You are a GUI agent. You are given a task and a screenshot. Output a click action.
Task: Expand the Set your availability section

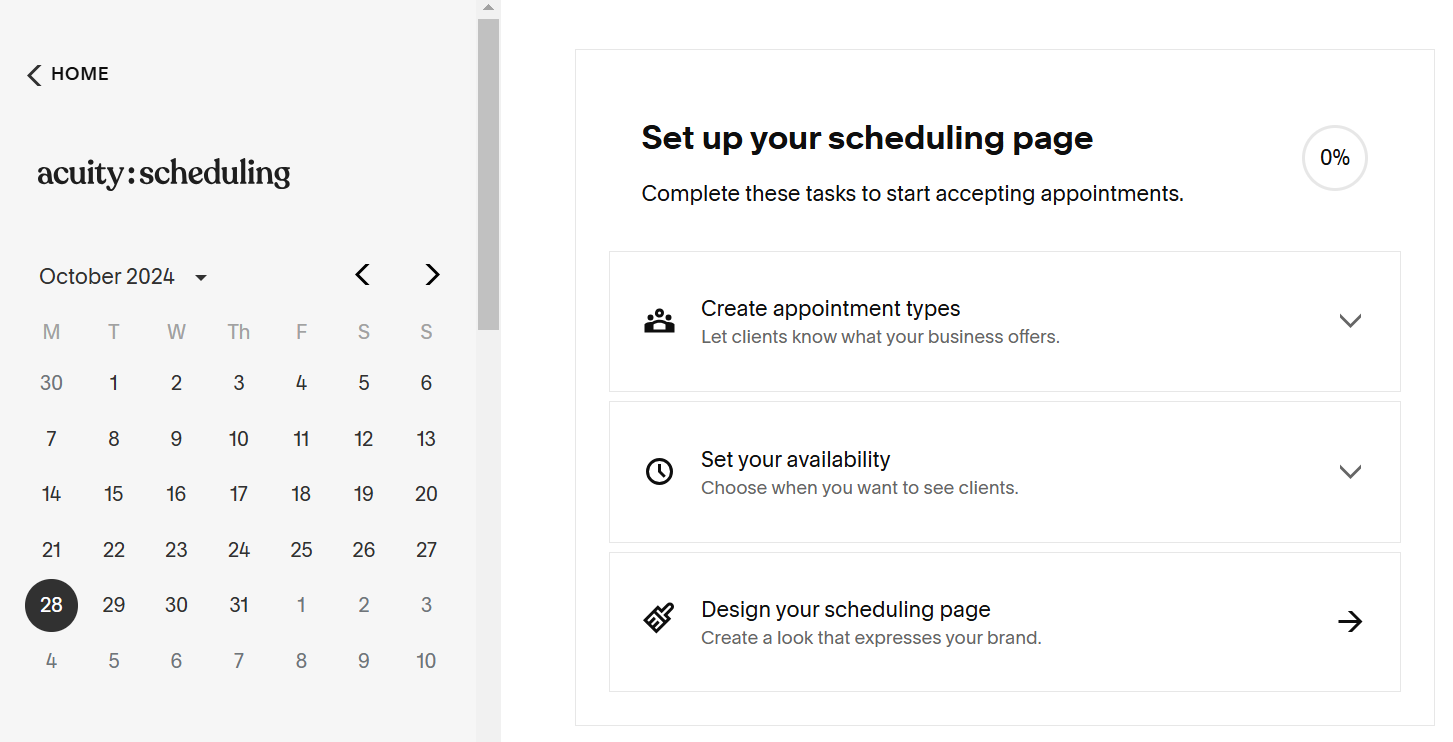(1350, 471)
